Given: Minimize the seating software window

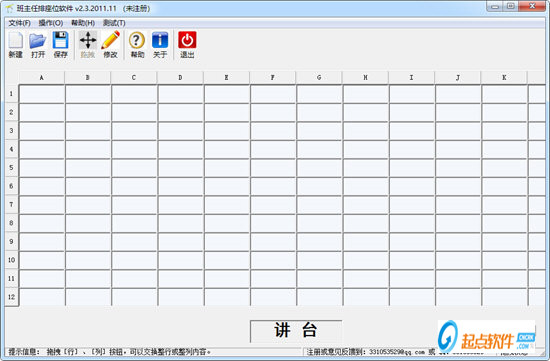Looking at the screenshot, I should pyautogui.click(x=495, y=6).
